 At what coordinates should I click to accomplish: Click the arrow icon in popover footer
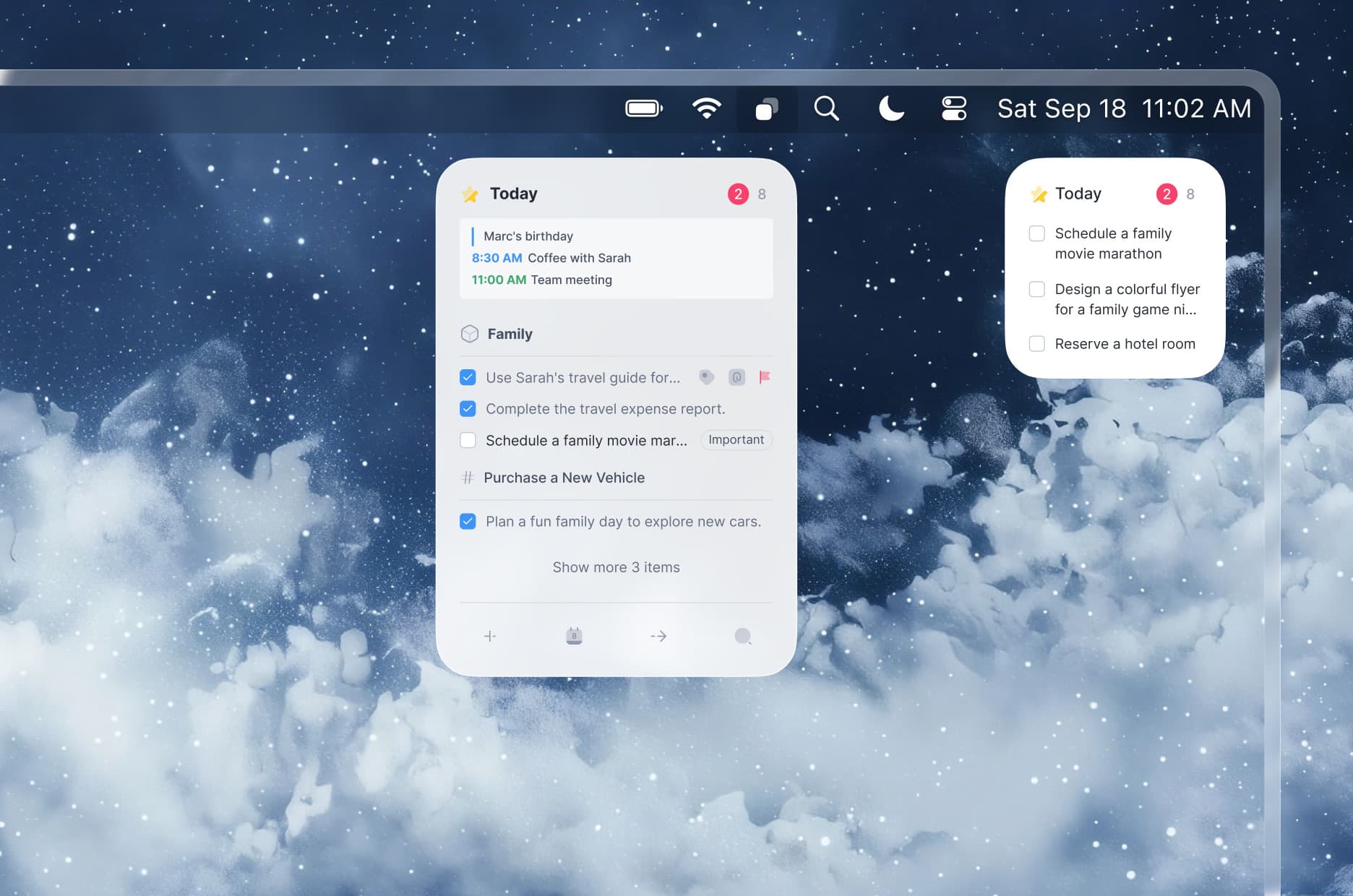[x=658, y=636]
